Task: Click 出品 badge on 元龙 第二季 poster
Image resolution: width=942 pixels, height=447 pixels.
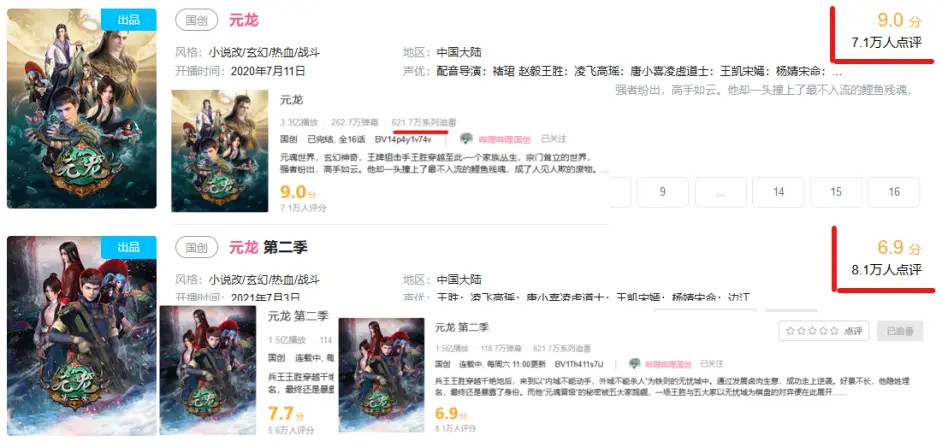Action: (x=129, y=246)
